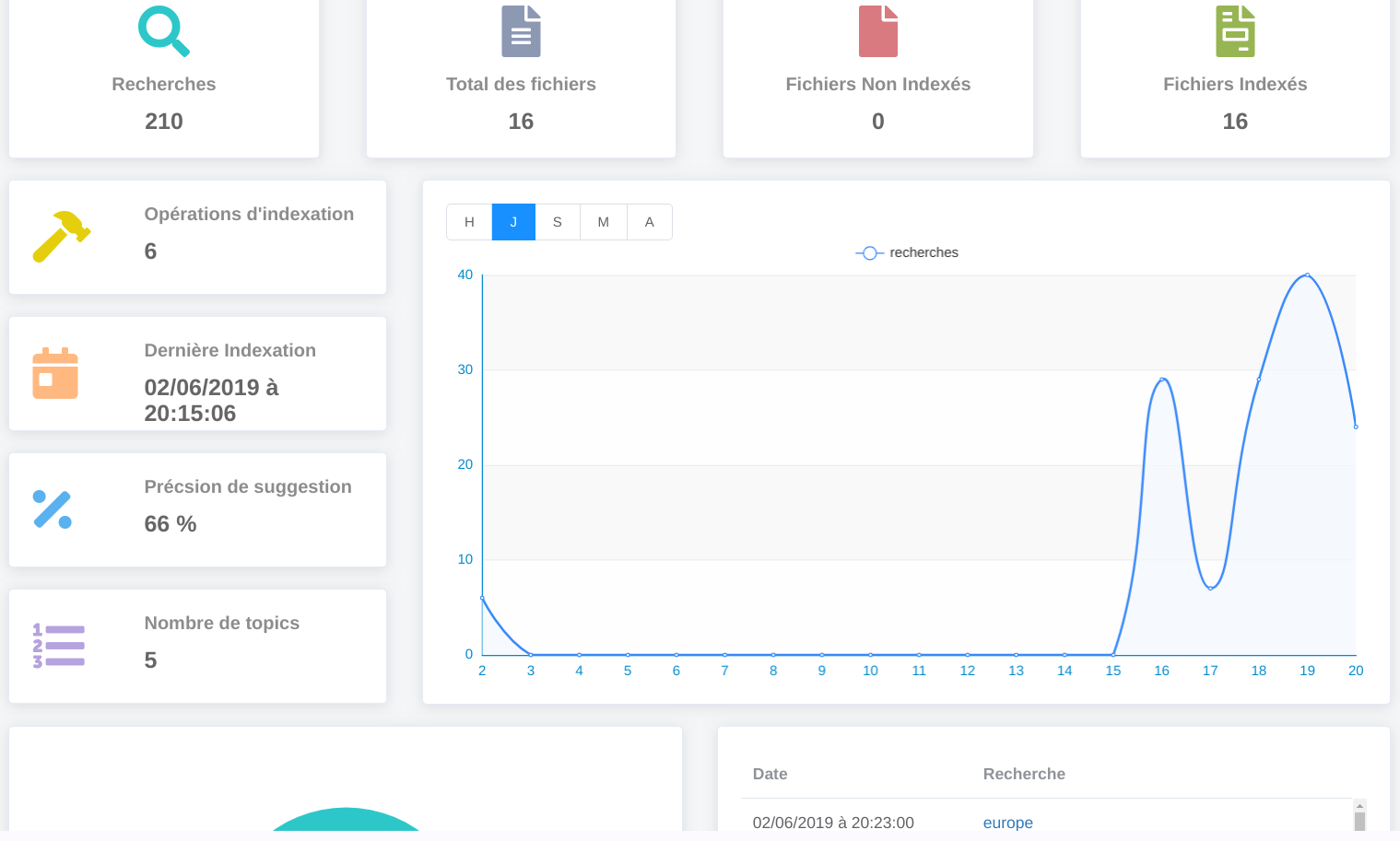Click the Recherches magnifying glass icon
This screenshot has height=841, width=1400.
click(164, 30)
